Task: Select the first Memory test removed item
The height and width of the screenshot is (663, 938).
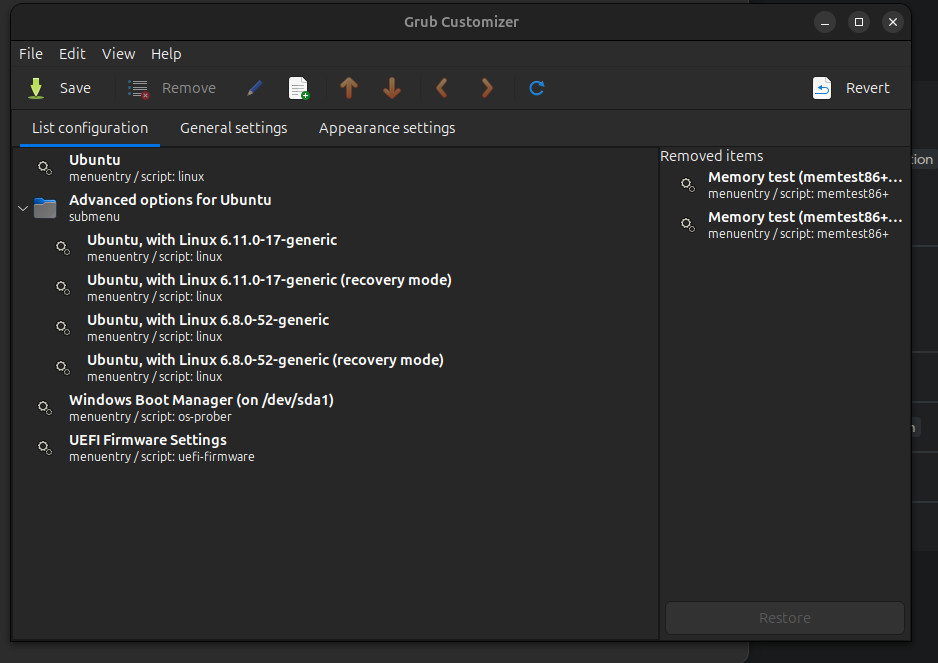Action: click(x=785, y=185)
